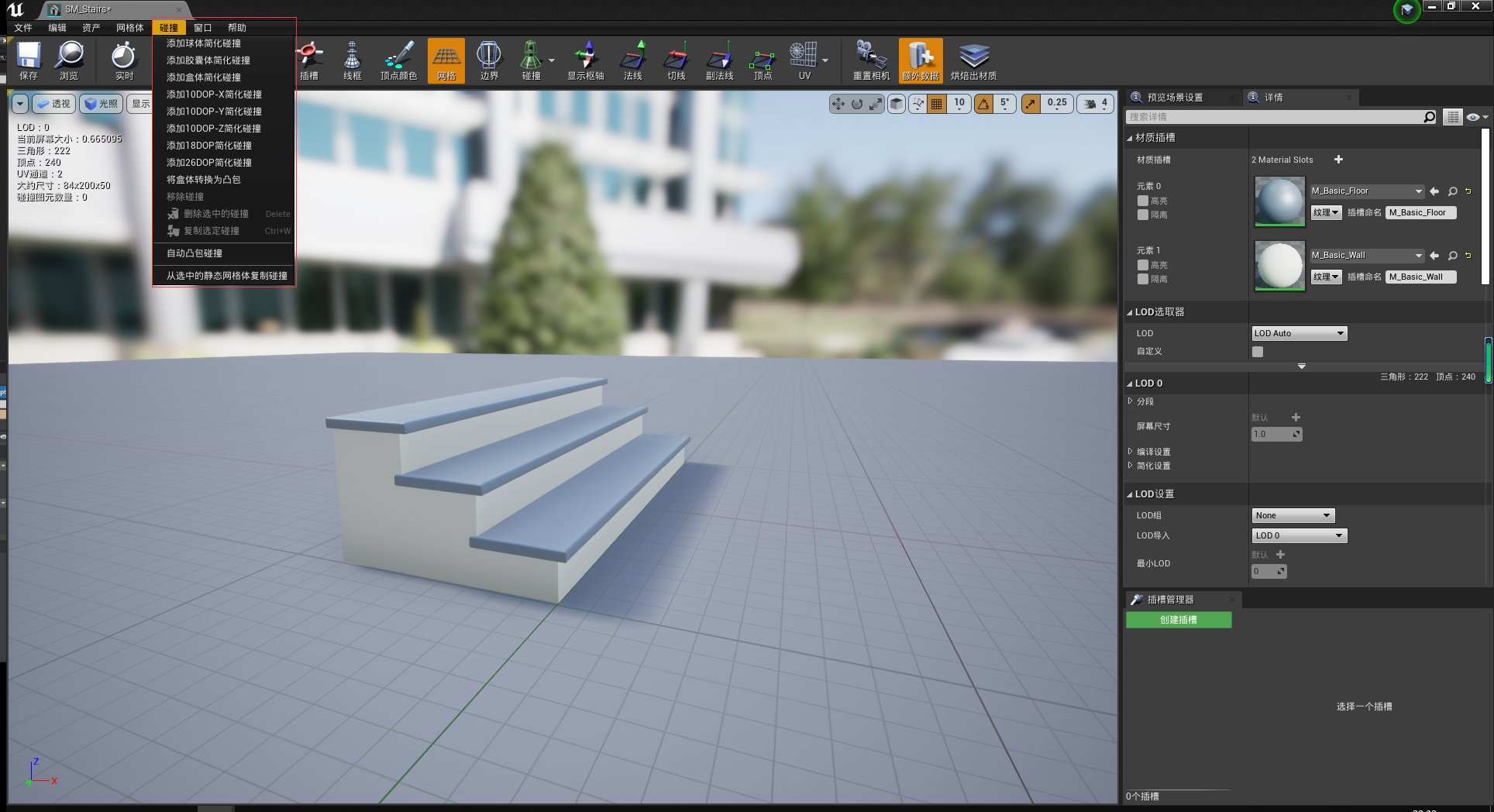Toggle viewport grid snapping icon
The image size is (1494, 812).
pos(937,104)
